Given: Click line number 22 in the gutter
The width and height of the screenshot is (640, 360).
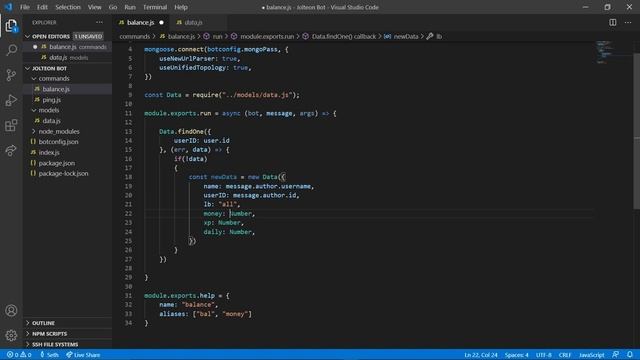Looking at the screenshot, I should point(128,213).
